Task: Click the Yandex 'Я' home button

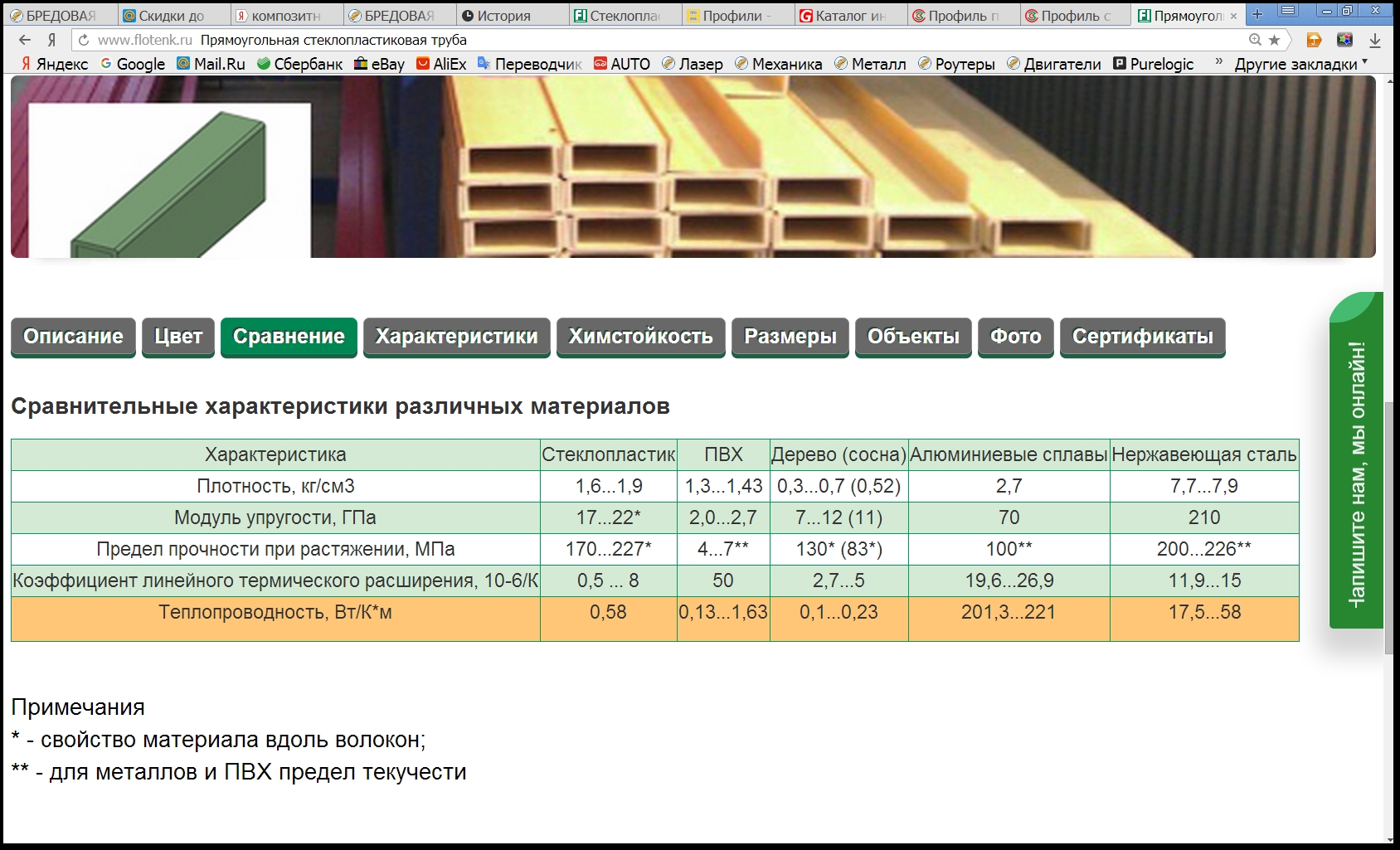Action: point(51,40)
